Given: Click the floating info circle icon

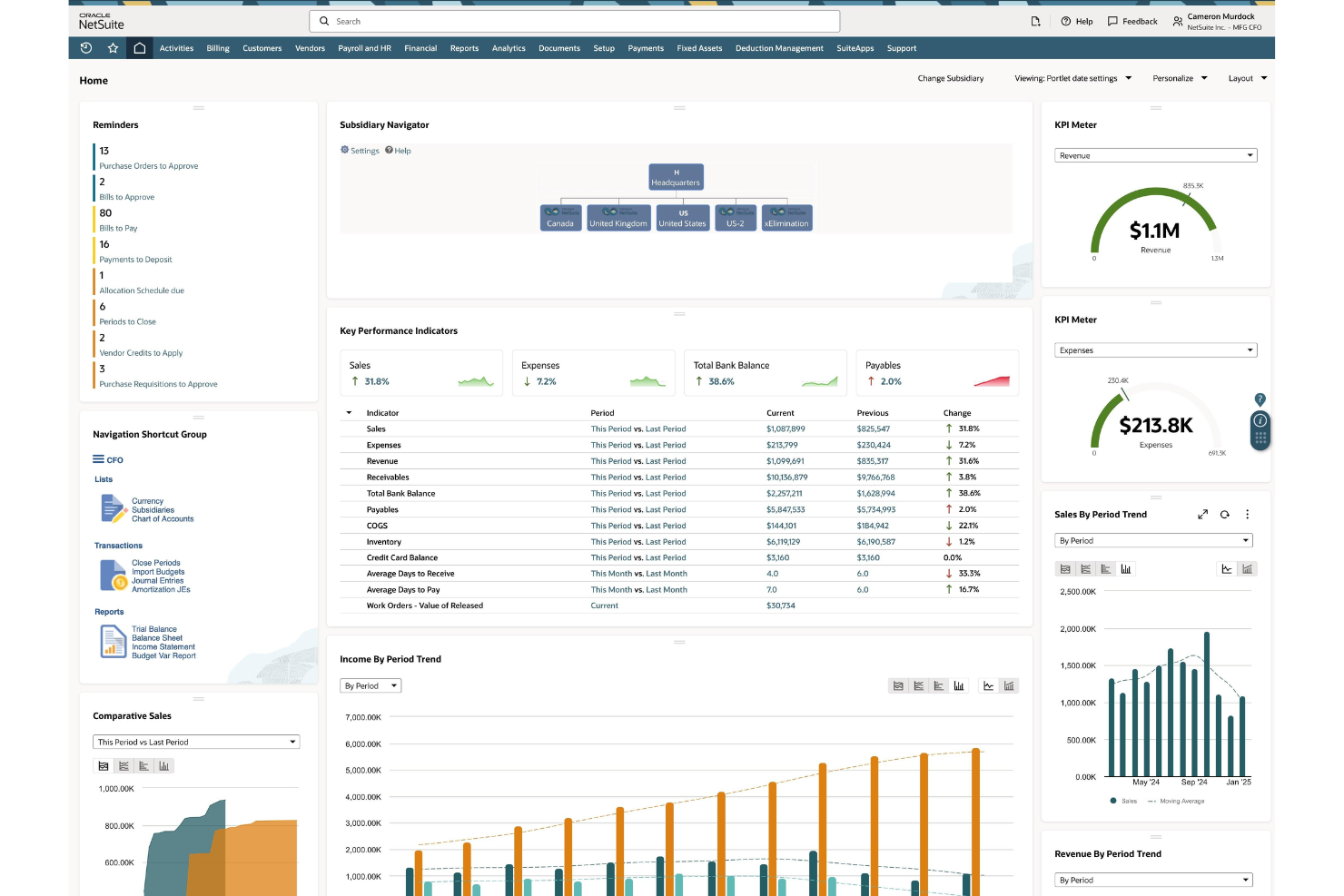Looking at the screenshot, I should coord(1260,420).
